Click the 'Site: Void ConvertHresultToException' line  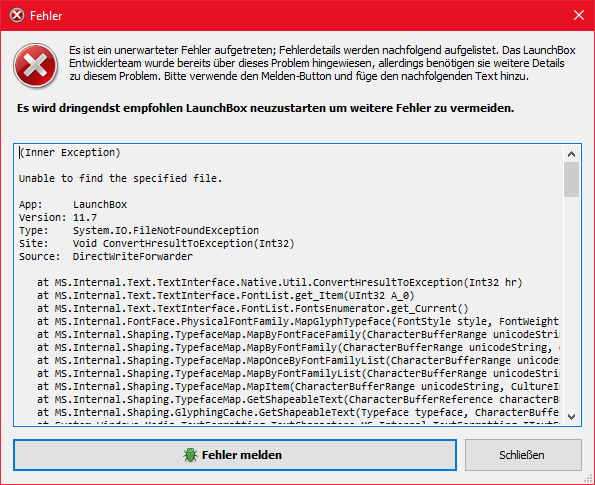point(157,244)
